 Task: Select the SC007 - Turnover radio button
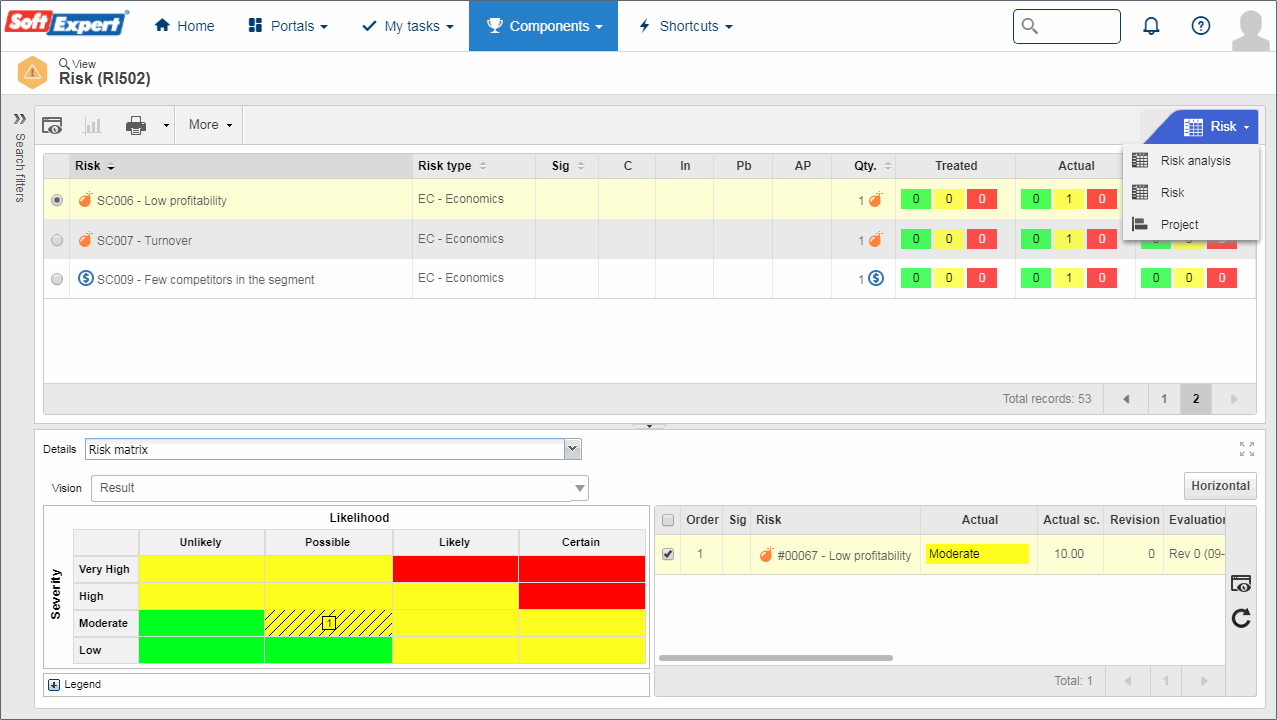point(57,240)
